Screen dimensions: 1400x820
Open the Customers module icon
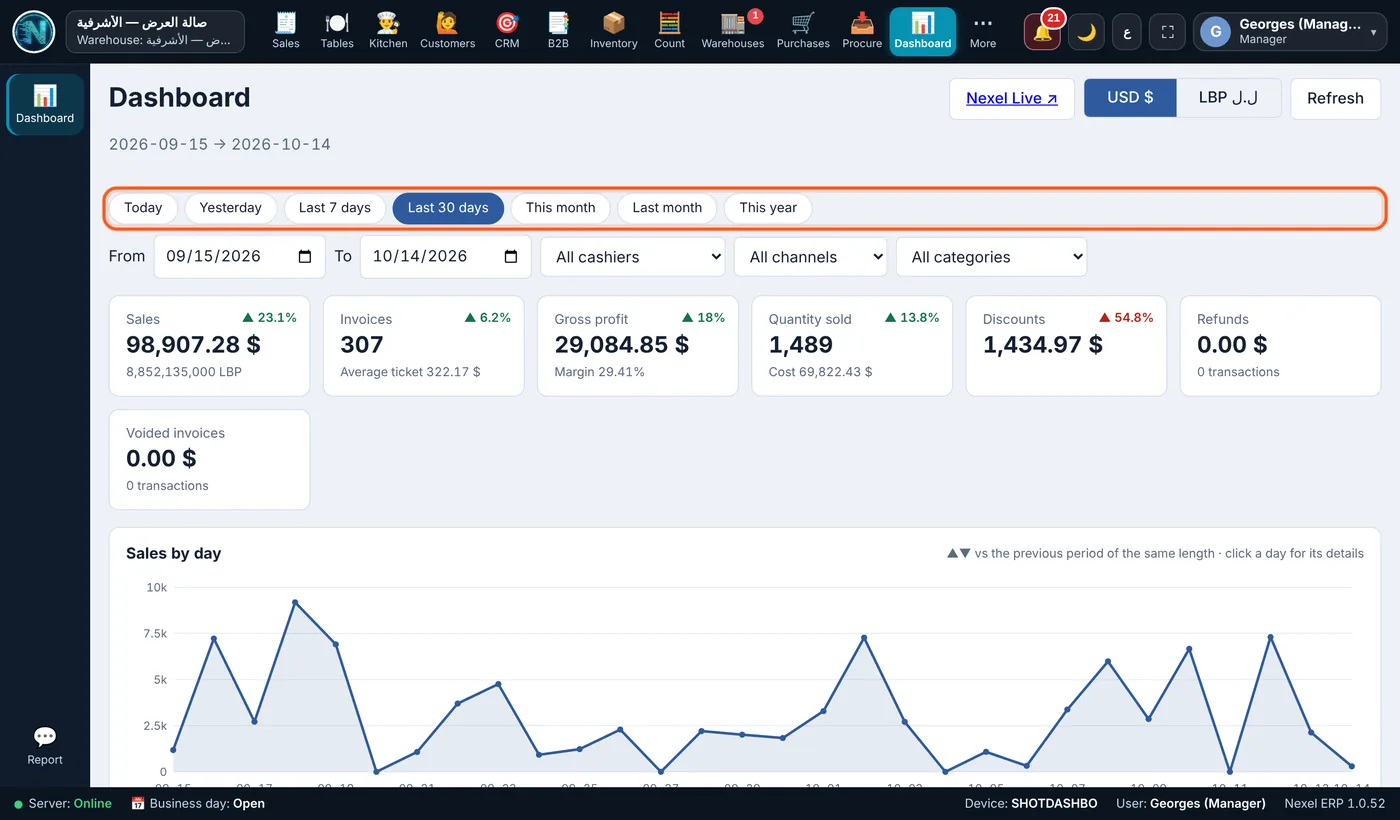pyautogui.click(x=447, y=31)
